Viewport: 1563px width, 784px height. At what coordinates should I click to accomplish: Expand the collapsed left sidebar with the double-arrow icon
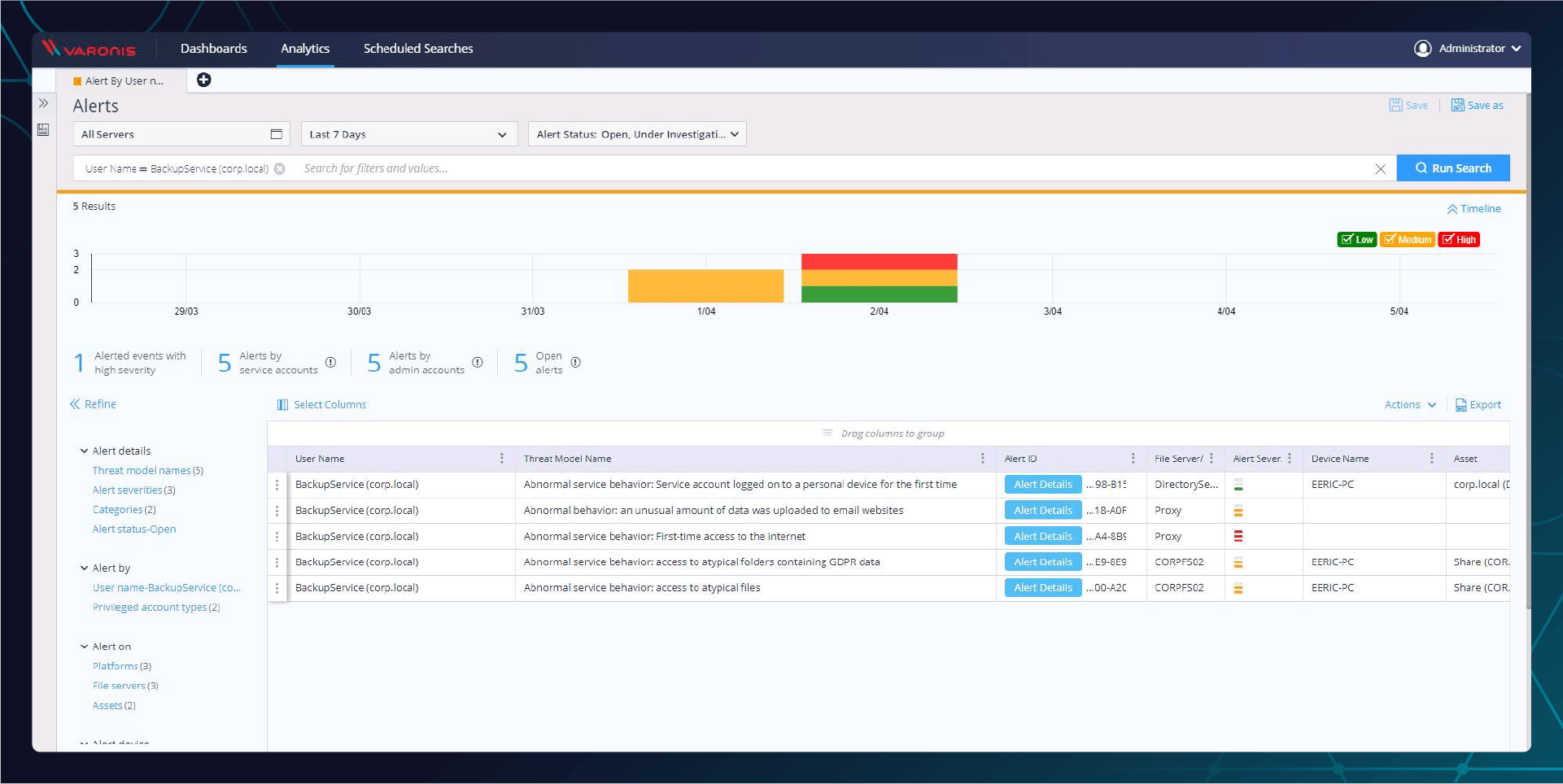tap(42, 102)
